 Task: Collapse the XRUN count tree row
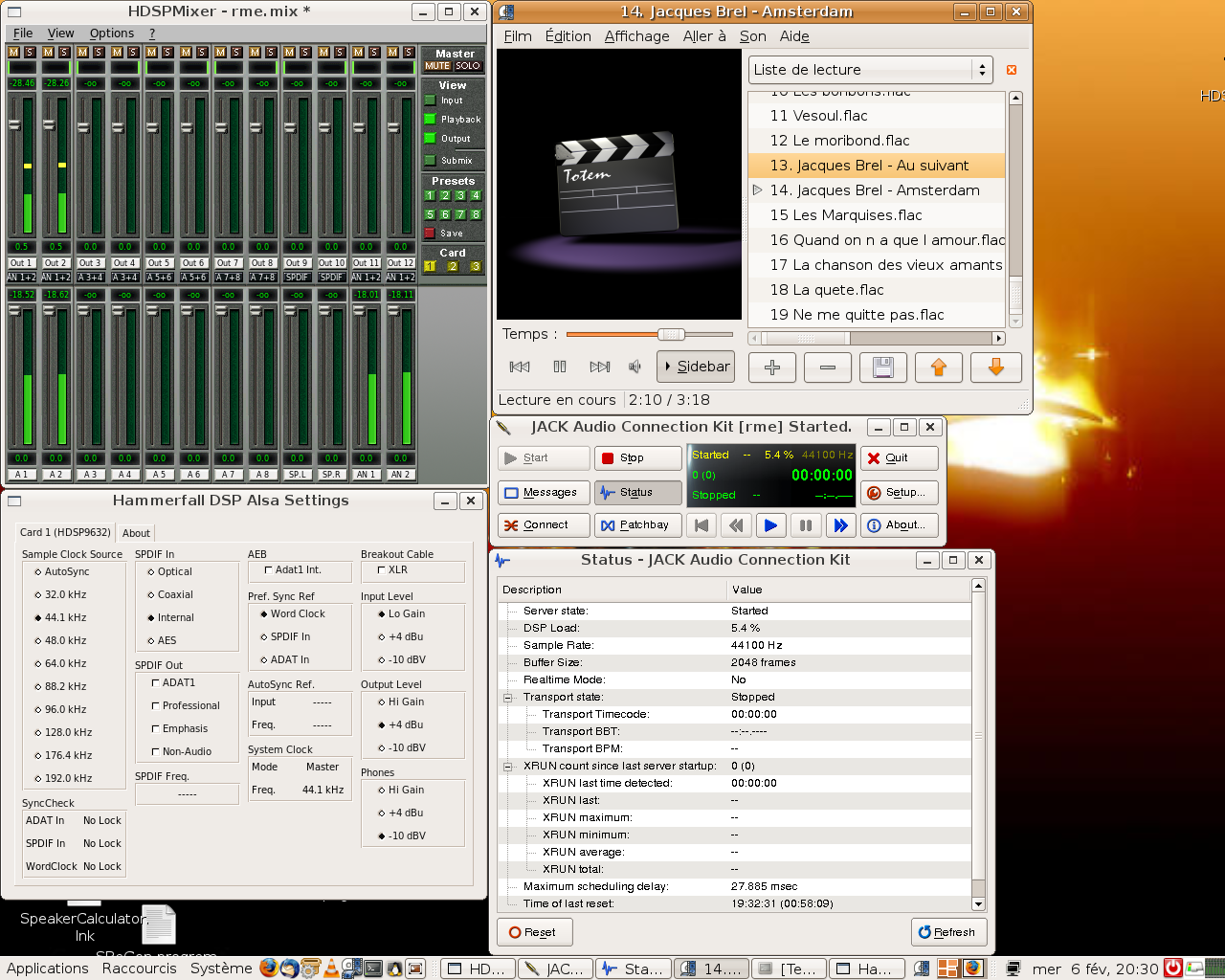pos(508,767)
